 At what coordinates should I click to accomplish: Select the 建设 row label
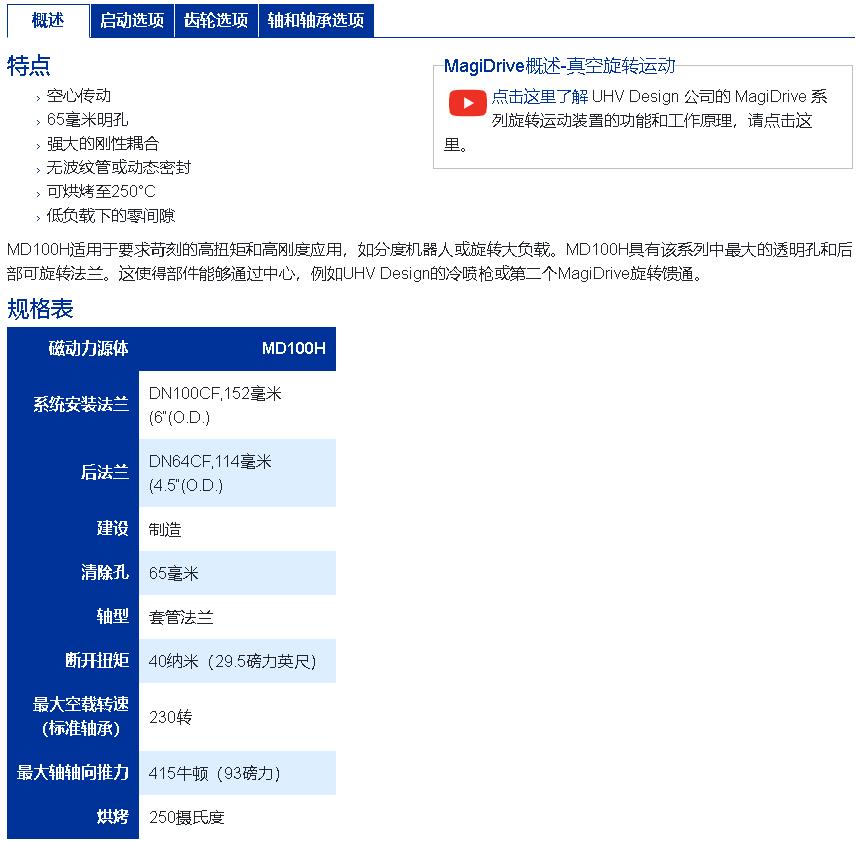[73, 529]
